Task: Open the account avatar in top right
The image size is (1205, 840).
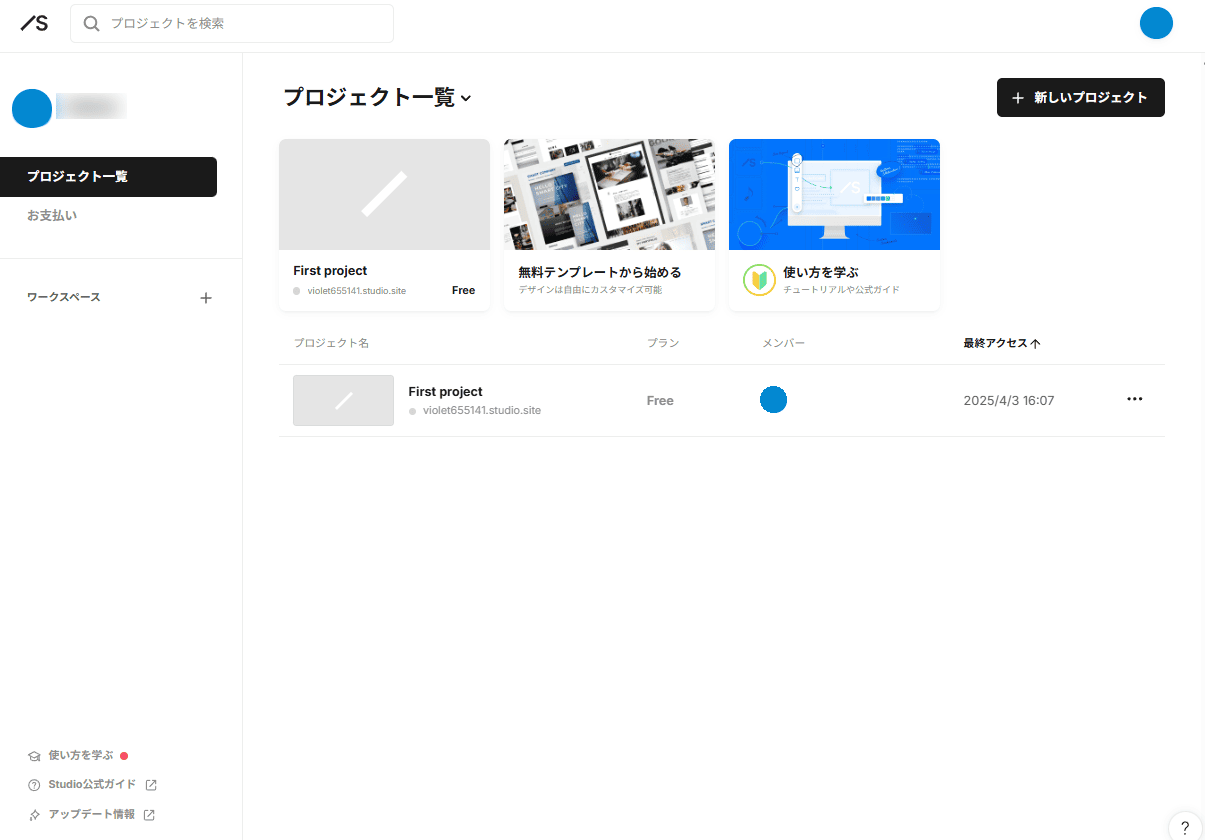Action: (x=1156, y=23)
